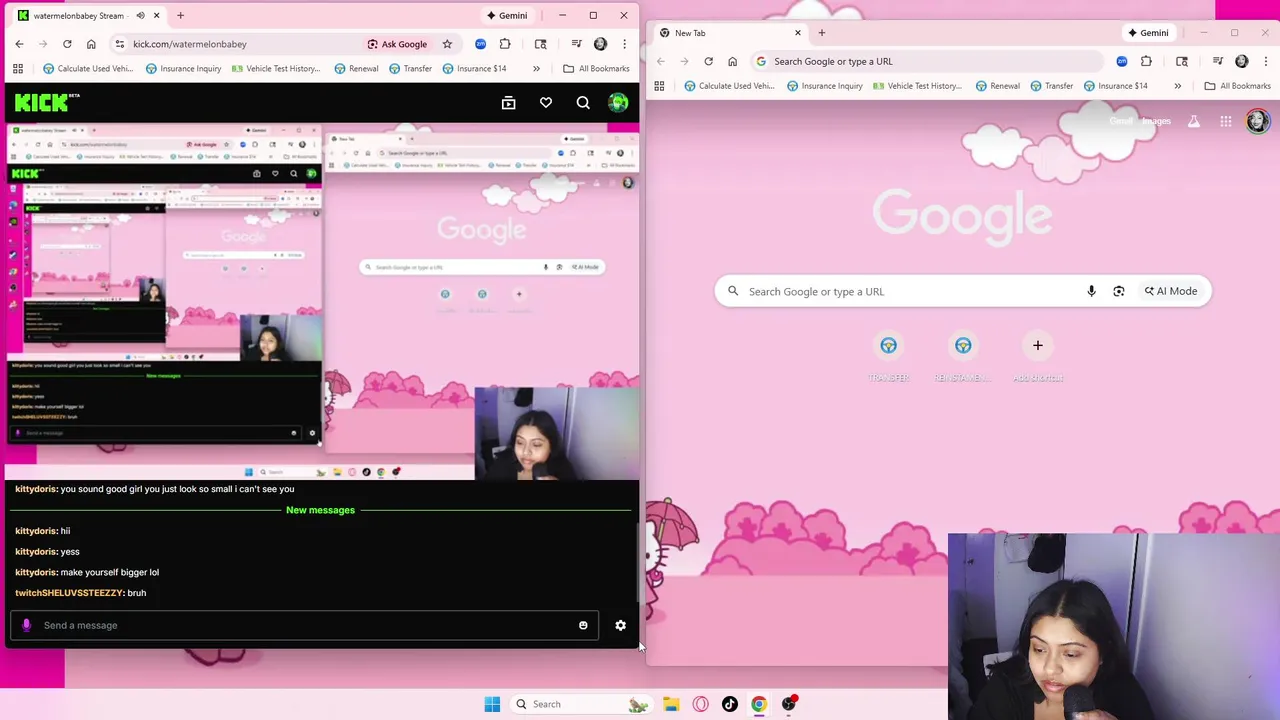Open Calculate Used Vehi... bookmark in Kick window
Viewport: 1280px width, 720px height.
tap(88, 69)
